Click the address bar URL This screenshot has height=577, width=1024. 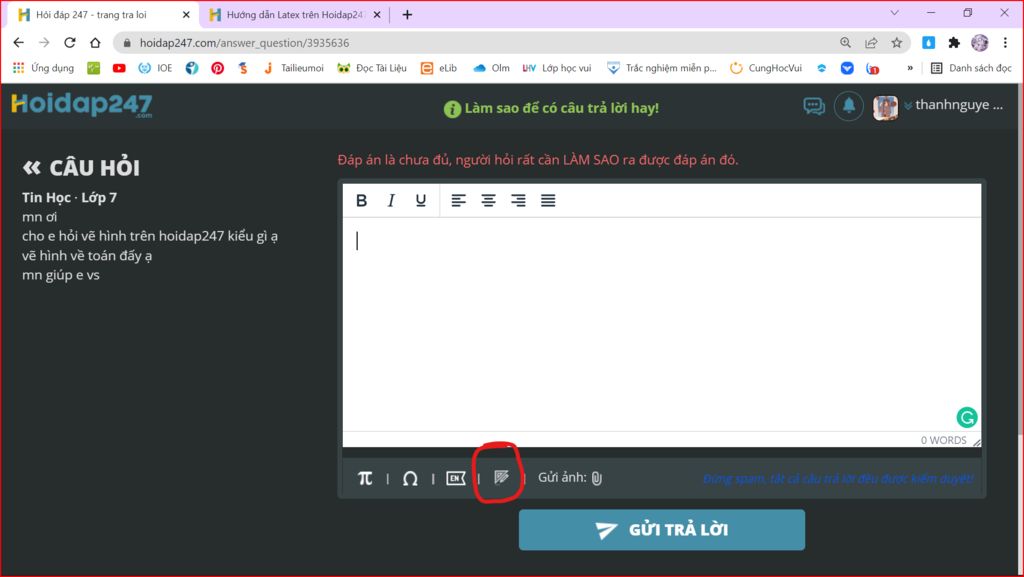coord(244,43)
